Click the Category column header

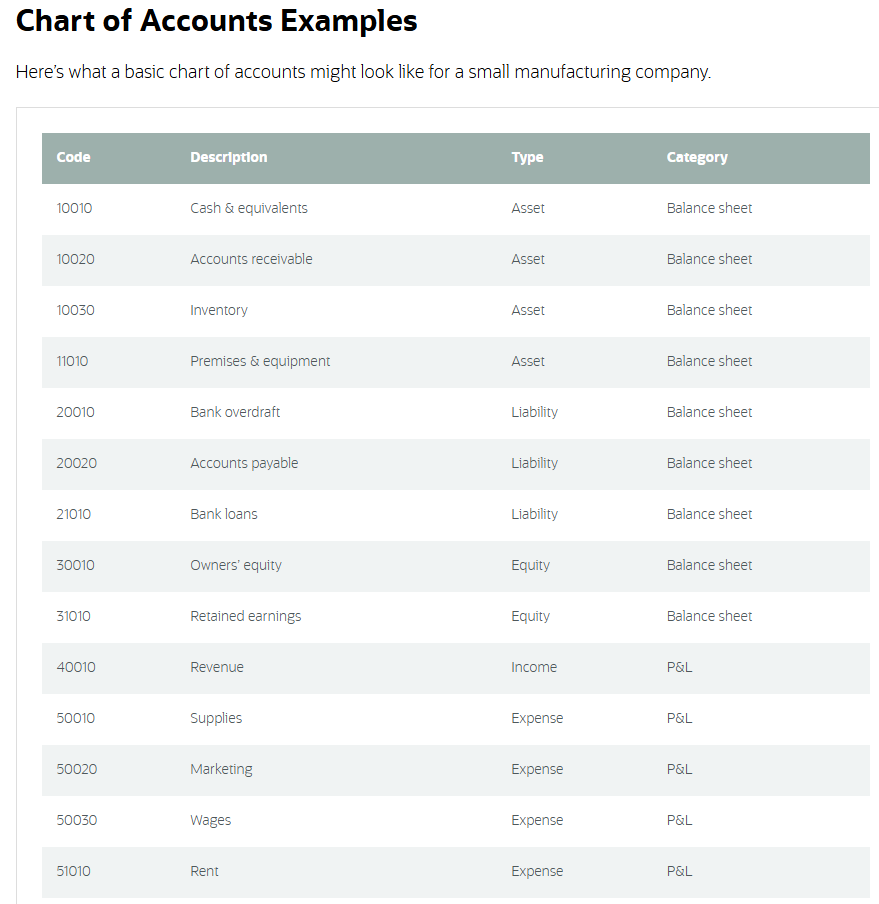pos(697,157)
